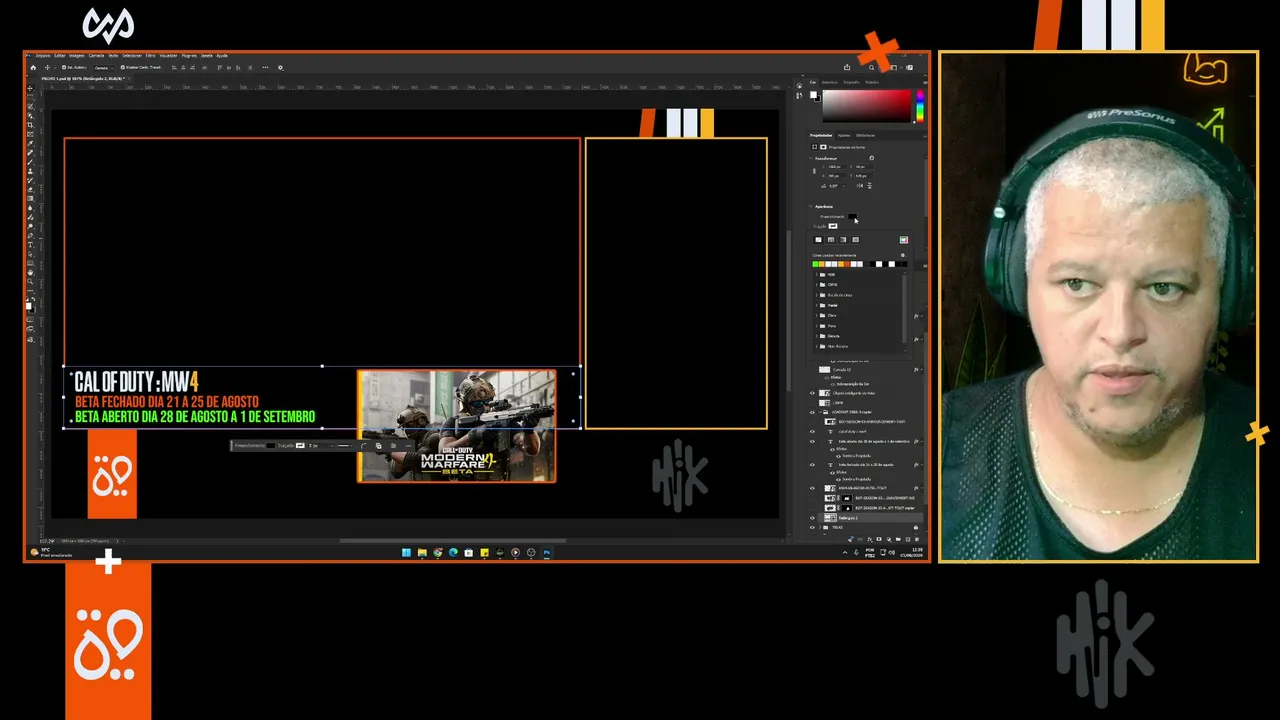1280x720 pixels.
Task: Select the Frame tool
Action: point(30,134)
